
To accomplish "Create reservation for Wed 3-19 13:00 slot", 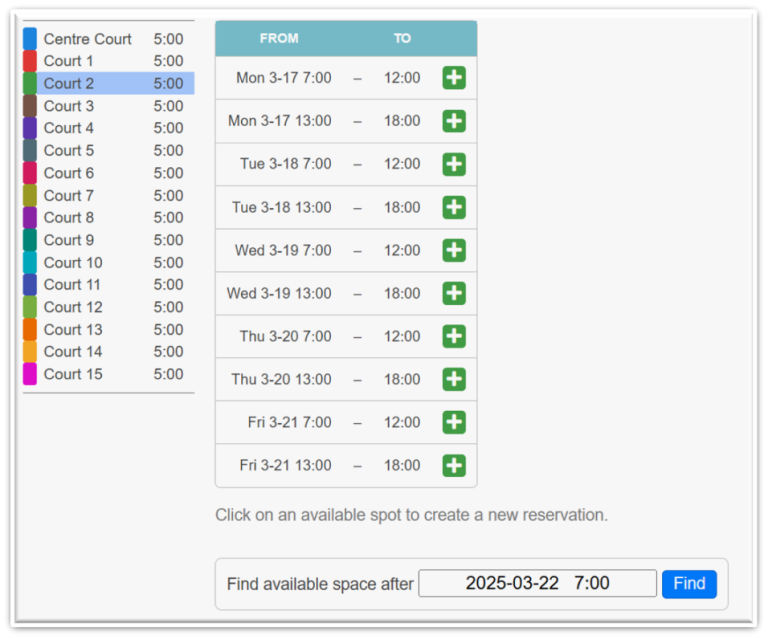I will (x=454, y=293).
